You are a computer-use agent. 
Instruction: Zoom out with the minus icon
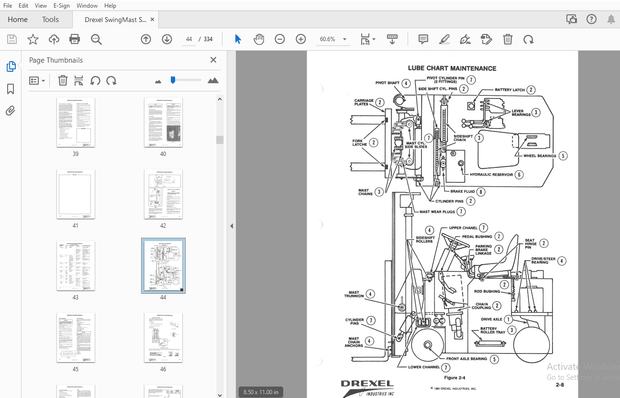coord(280,39)
